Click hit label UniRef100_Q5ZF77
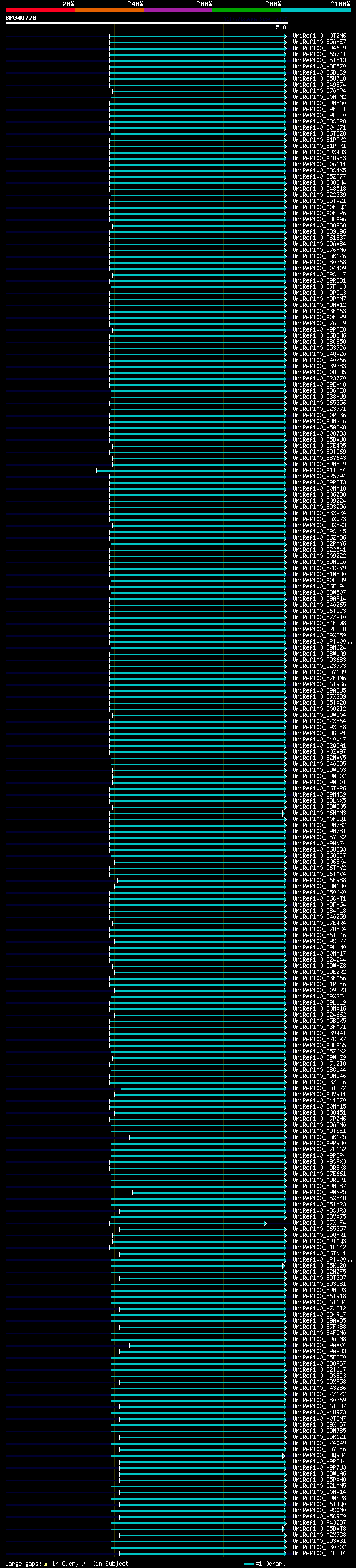Viewport: 356px width, 1568px height. point(319,176)
